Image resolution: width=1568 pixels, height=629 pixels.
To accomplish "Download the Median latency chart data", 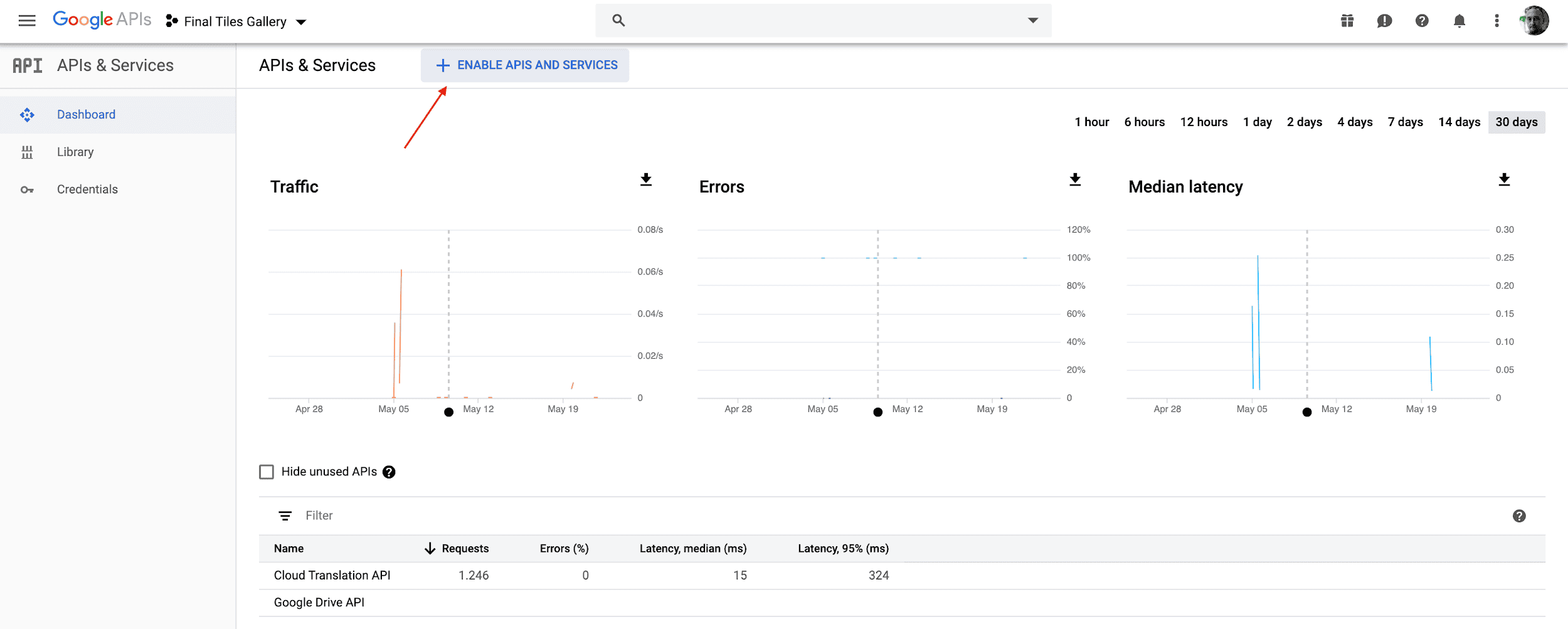I will coord(1504,180).
